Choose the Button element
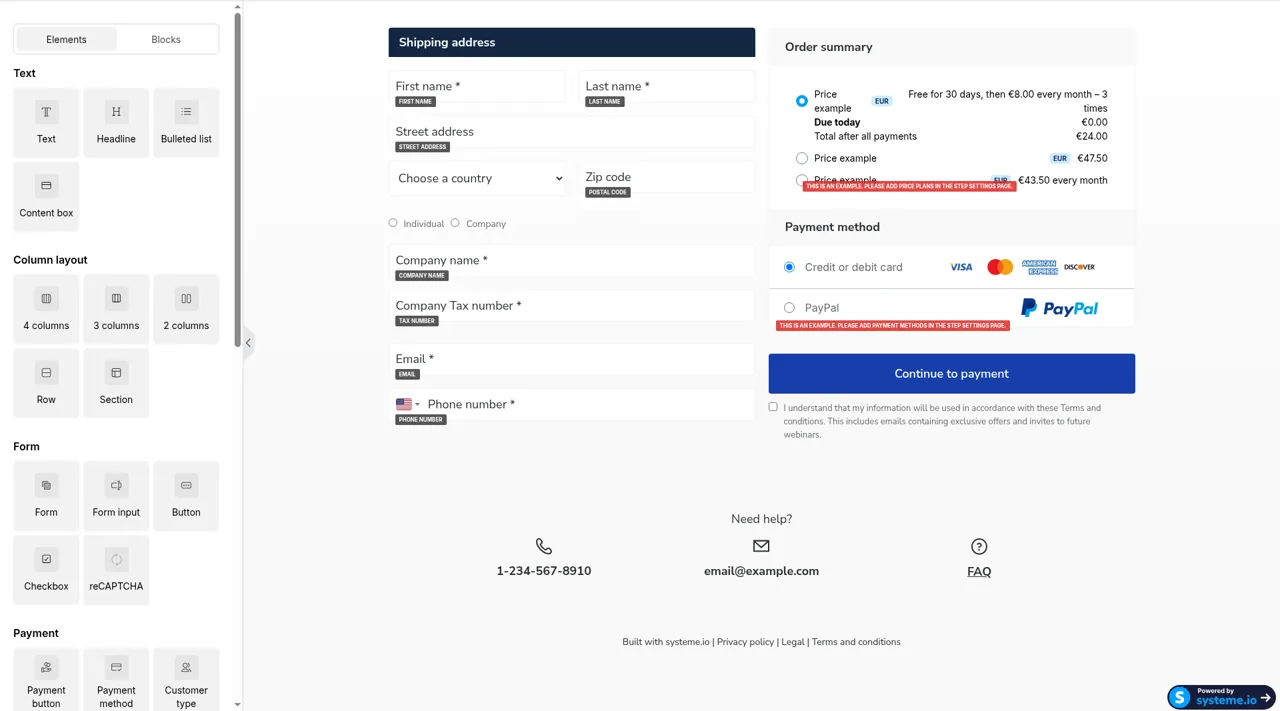Viewport: 1280px width, 711px height. click(x=186, y=495)
